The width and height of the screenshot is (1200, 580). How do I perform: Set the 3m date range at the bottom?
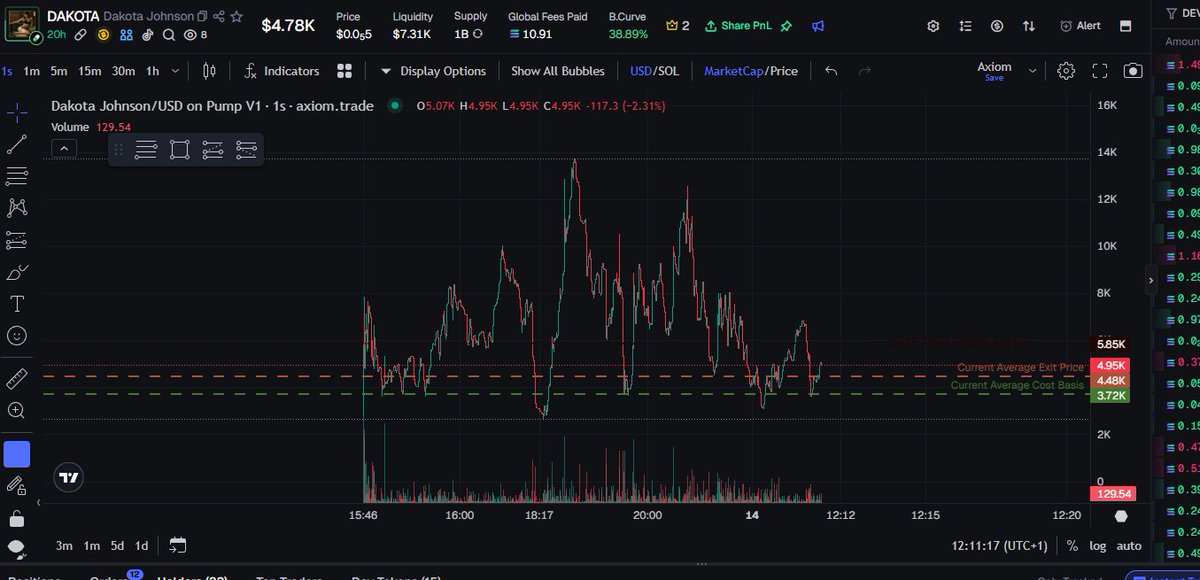[64, 546]
